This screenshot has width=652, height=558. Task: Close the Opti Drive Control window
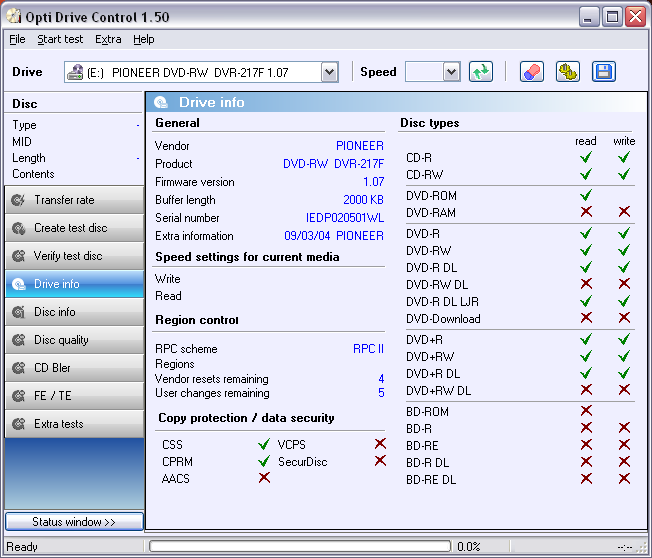tap(636, 17)
